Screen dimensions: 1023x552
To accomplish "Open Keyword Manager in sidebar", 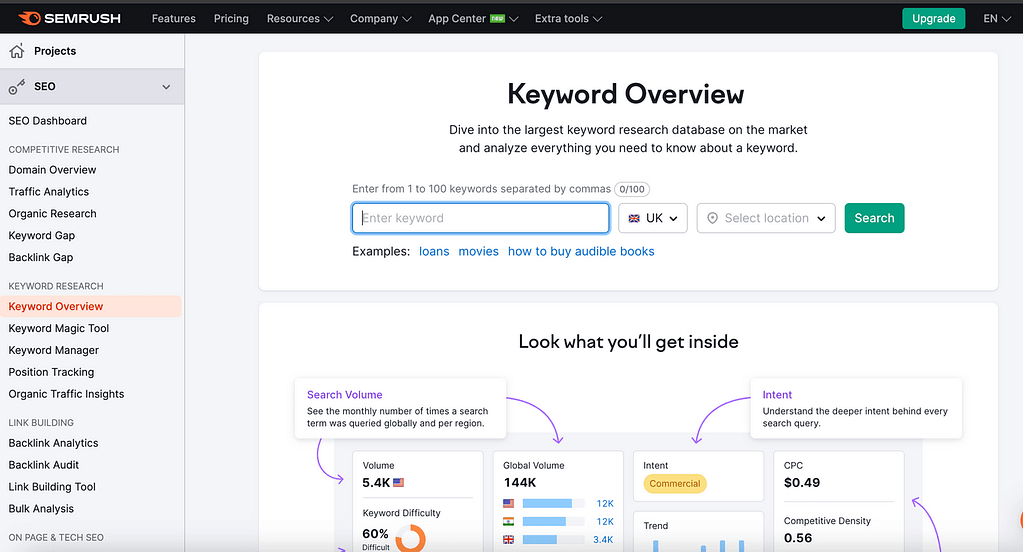I will [53, 350].
